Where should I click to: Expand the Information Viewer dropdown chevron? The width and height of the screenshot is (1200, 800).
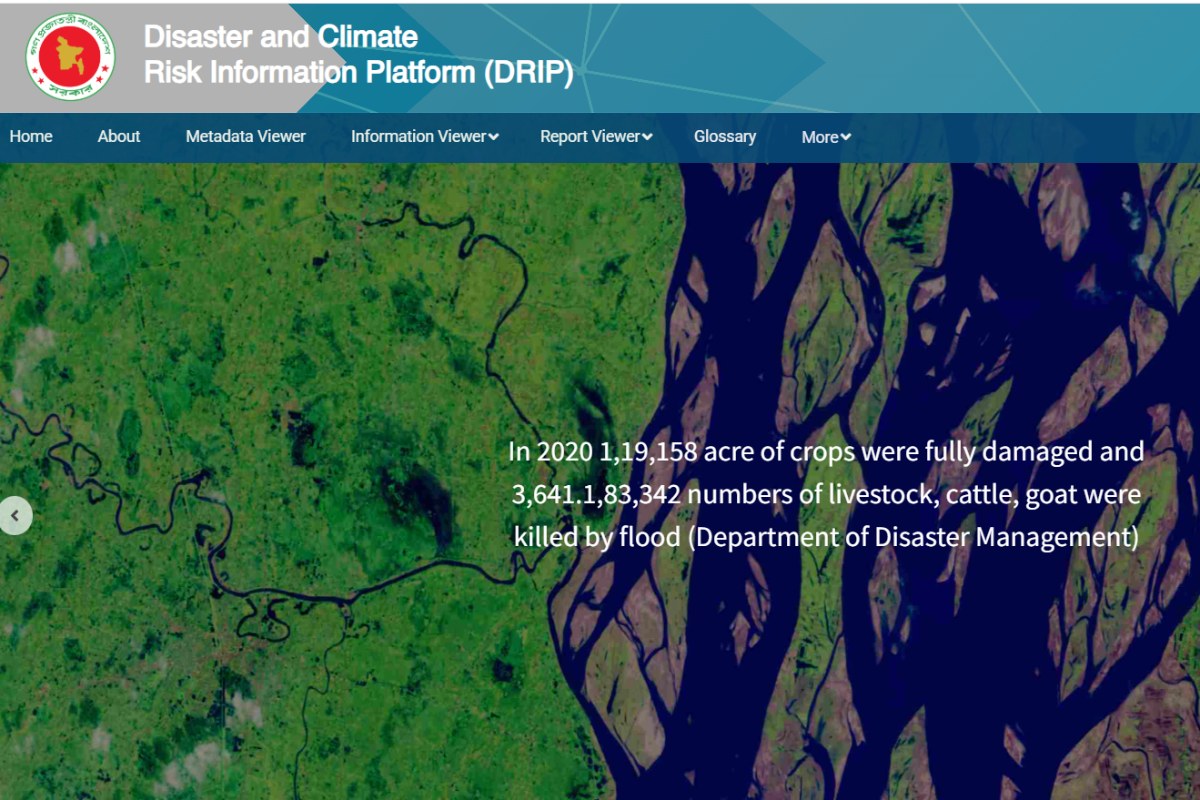494,137
